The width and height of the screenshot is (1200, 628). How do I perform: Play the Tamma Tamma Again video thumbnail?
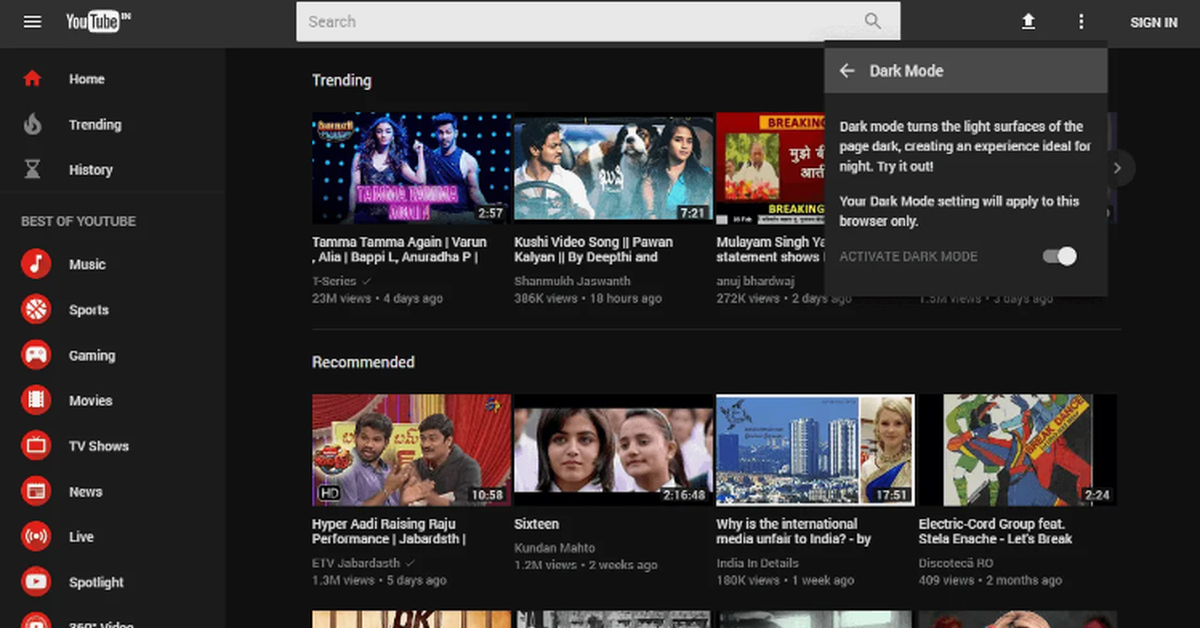[411, 168]
